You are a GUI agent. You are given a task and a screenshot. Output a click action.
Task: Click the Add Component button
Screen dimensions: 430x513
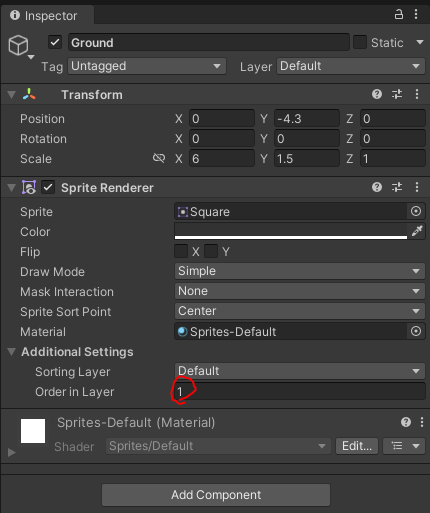pyautogui.click(x=216, y=495)
